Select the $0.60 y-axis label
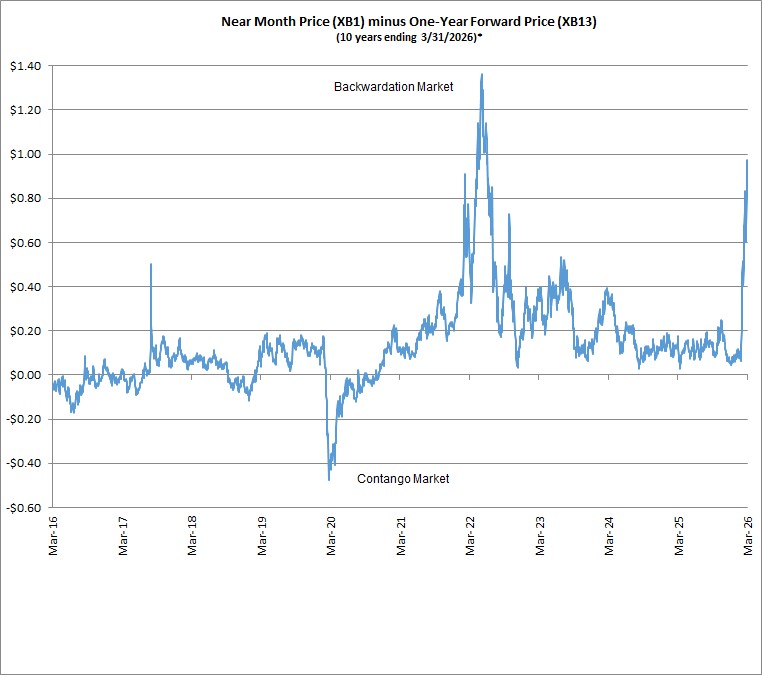This screenshot has width=762, height=675. point(26,242)
